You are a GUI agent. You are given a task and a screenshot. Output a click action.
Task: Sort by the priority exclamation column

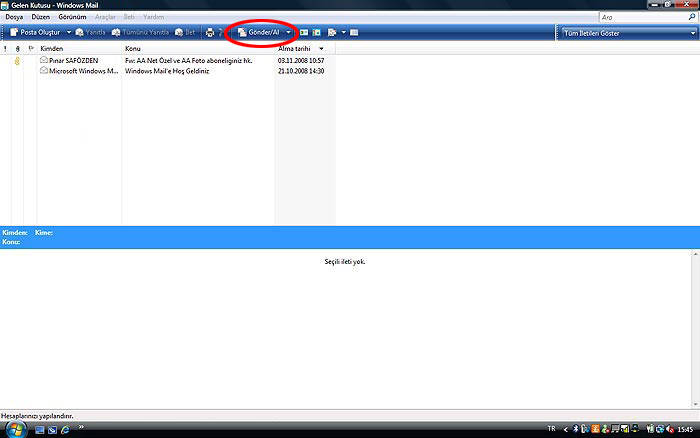(5, 49)
